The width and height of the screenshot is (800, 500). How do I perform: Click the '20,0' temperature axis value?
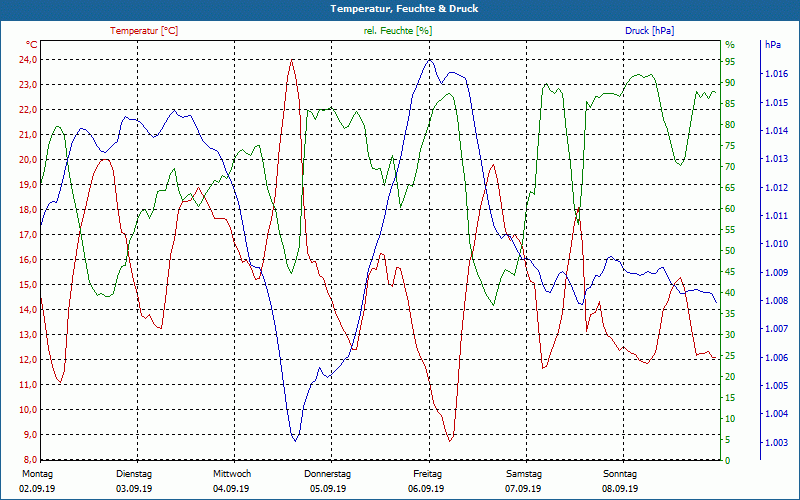pos(29,160)
